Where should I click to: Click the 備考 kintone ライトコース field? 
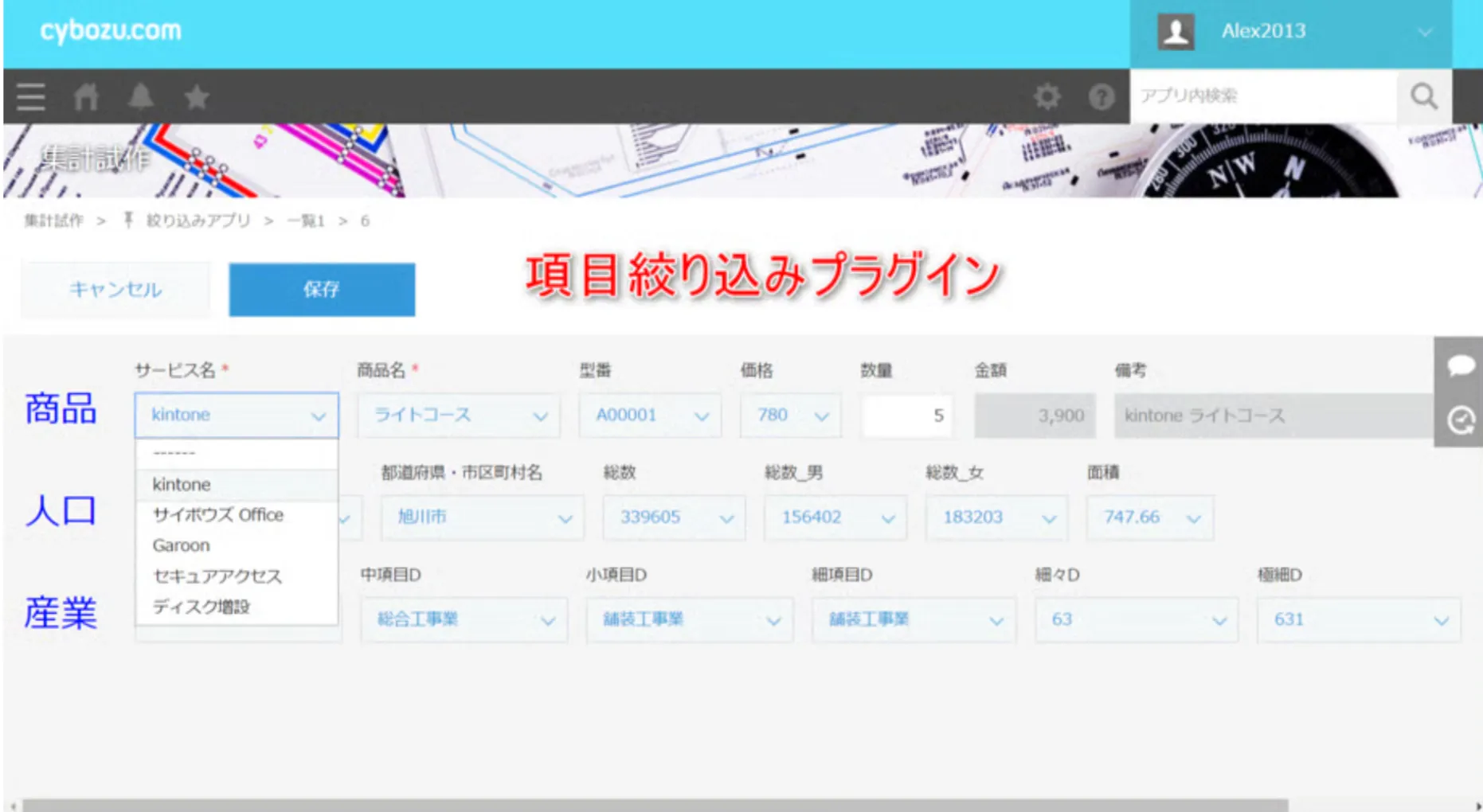click(1274, 416)
